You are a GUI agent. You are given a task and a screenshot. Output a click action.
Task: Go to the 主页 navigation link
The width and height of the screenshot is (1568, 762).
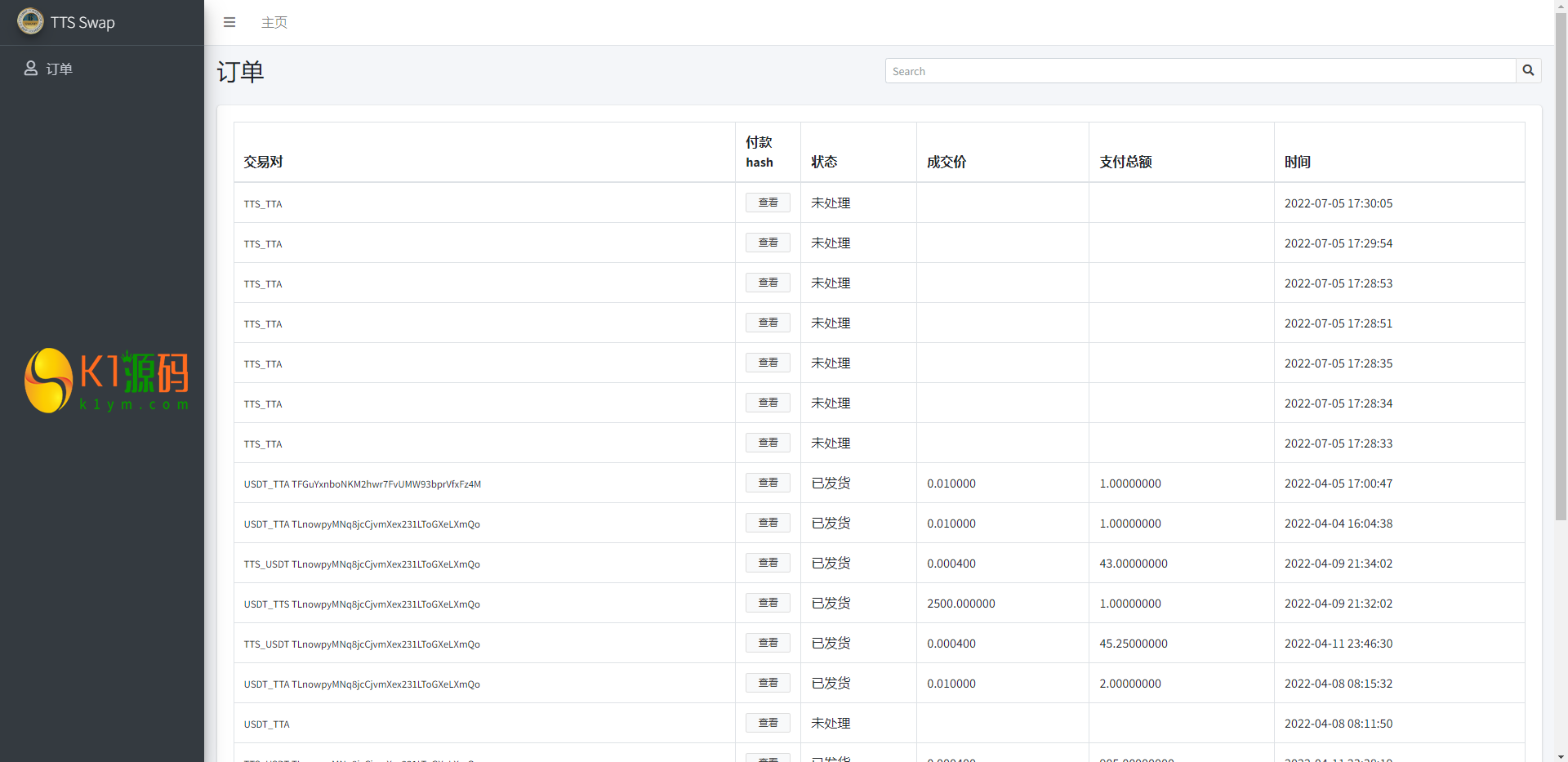point(274,22)
